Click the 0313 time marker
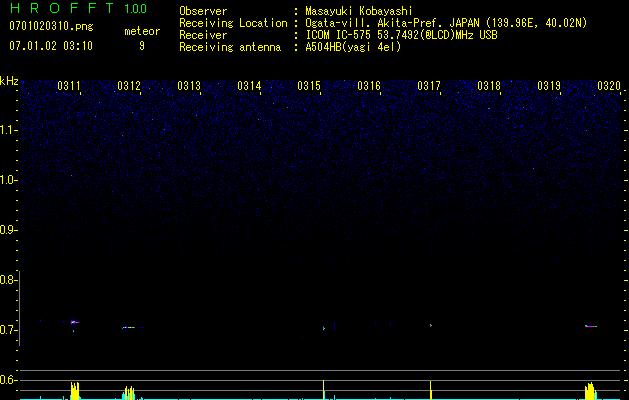Viewport: 629px width, 400px height. pos(189,86)
